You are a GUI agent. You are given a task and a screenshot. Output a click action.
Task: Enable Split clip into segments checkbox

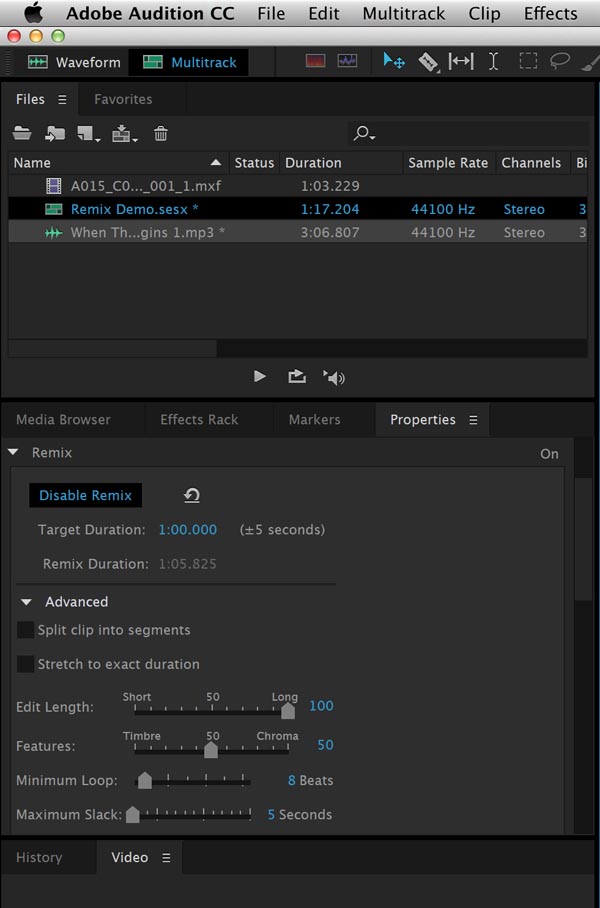[x=25, y=629]
